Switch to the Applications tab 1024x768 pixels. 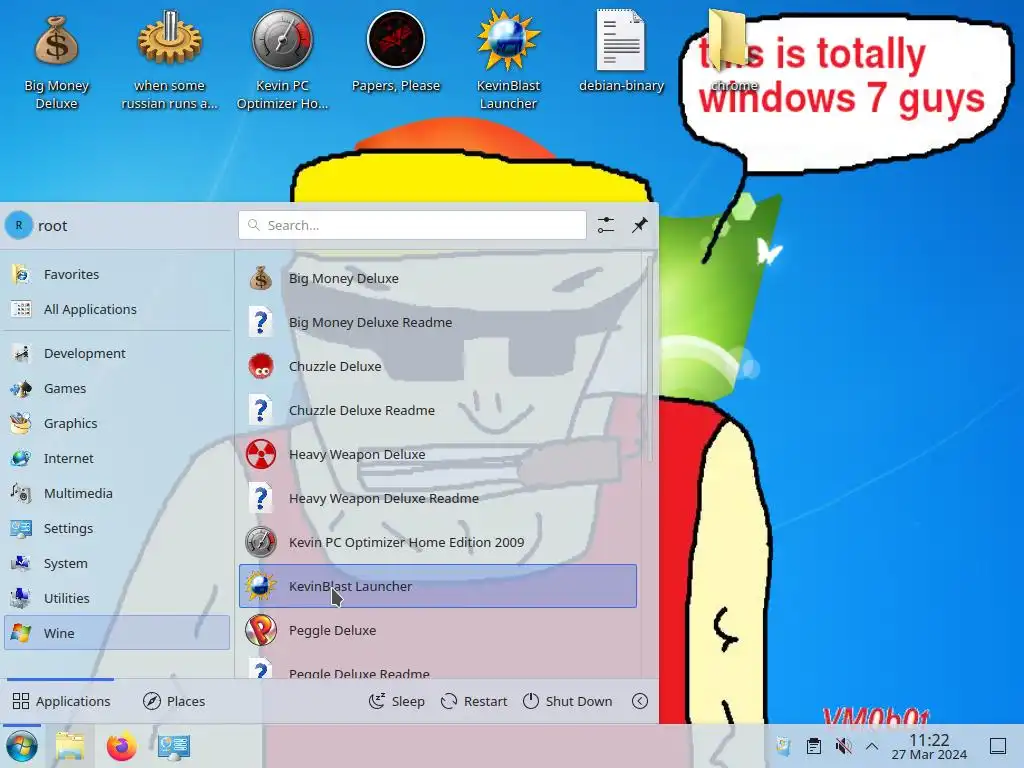pos(61,701)
